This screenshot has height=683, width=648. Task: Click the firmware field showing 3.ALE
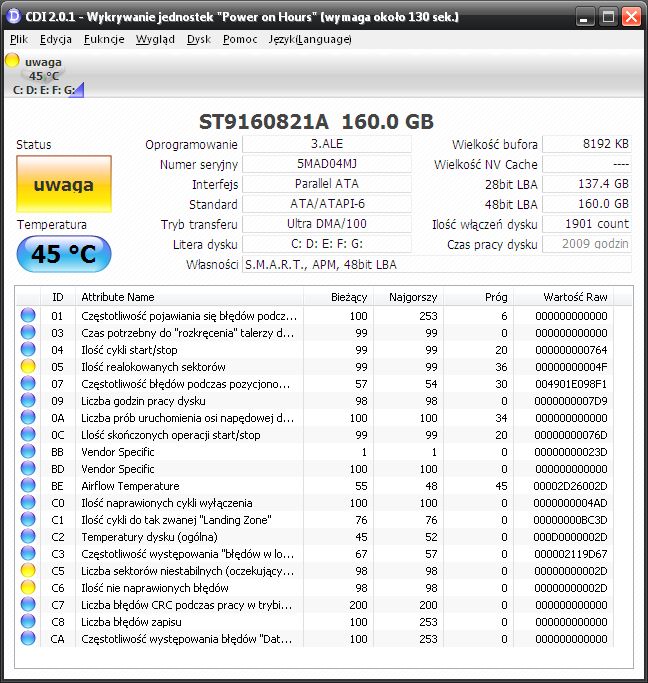click(326, 144)
